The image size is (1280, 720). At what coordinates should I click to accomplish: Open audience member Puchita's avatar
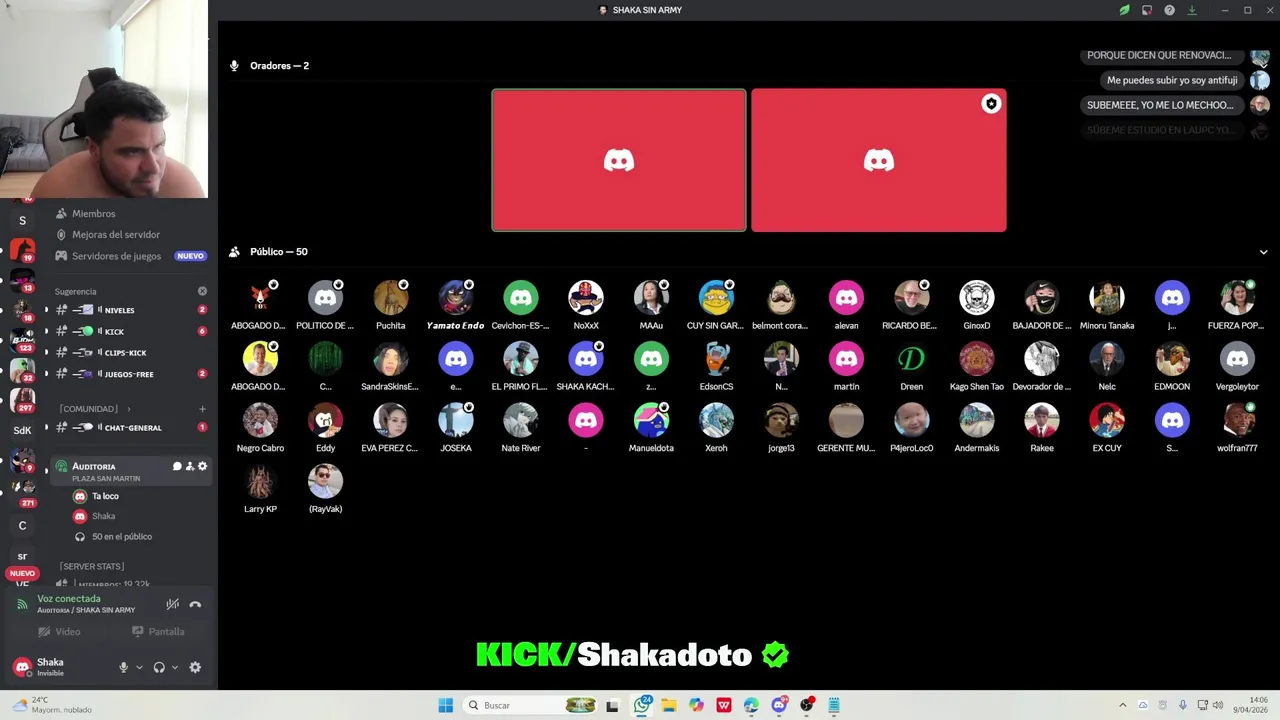pyautogui.click(x=391, y=298)
